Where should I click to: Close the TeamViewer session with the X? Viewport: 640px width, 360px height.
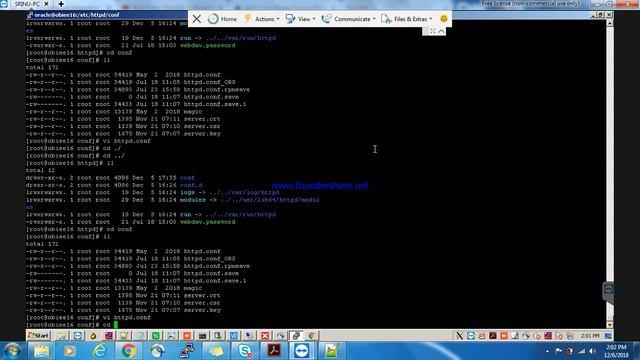[x=197, y=19]
